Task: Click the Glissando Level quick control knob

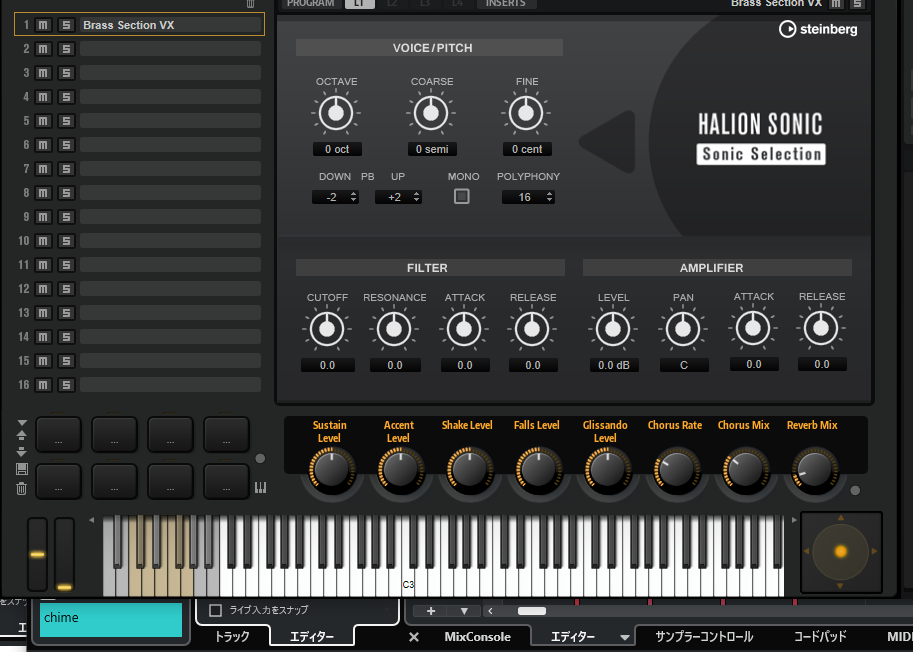Action: (x=607, y=469)
